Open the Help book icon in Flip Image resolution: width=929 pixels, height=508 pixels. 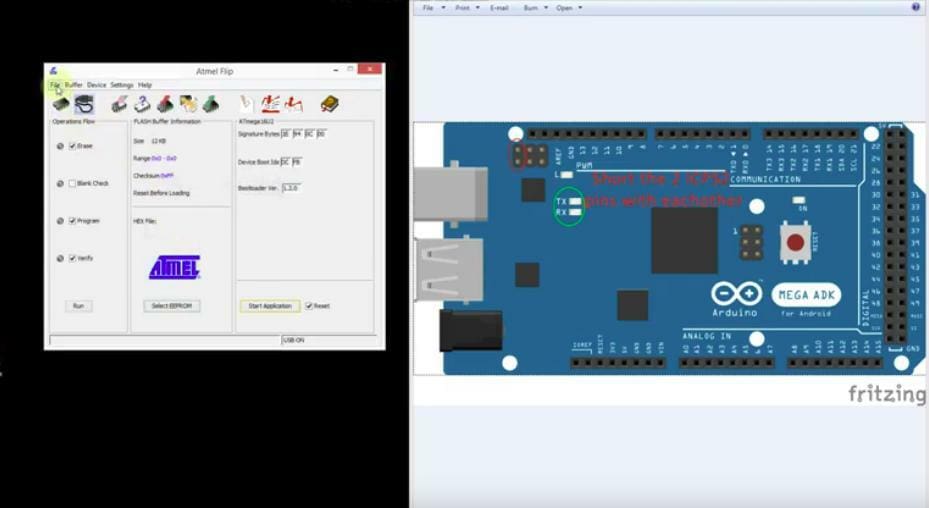[x=329, y=104]
